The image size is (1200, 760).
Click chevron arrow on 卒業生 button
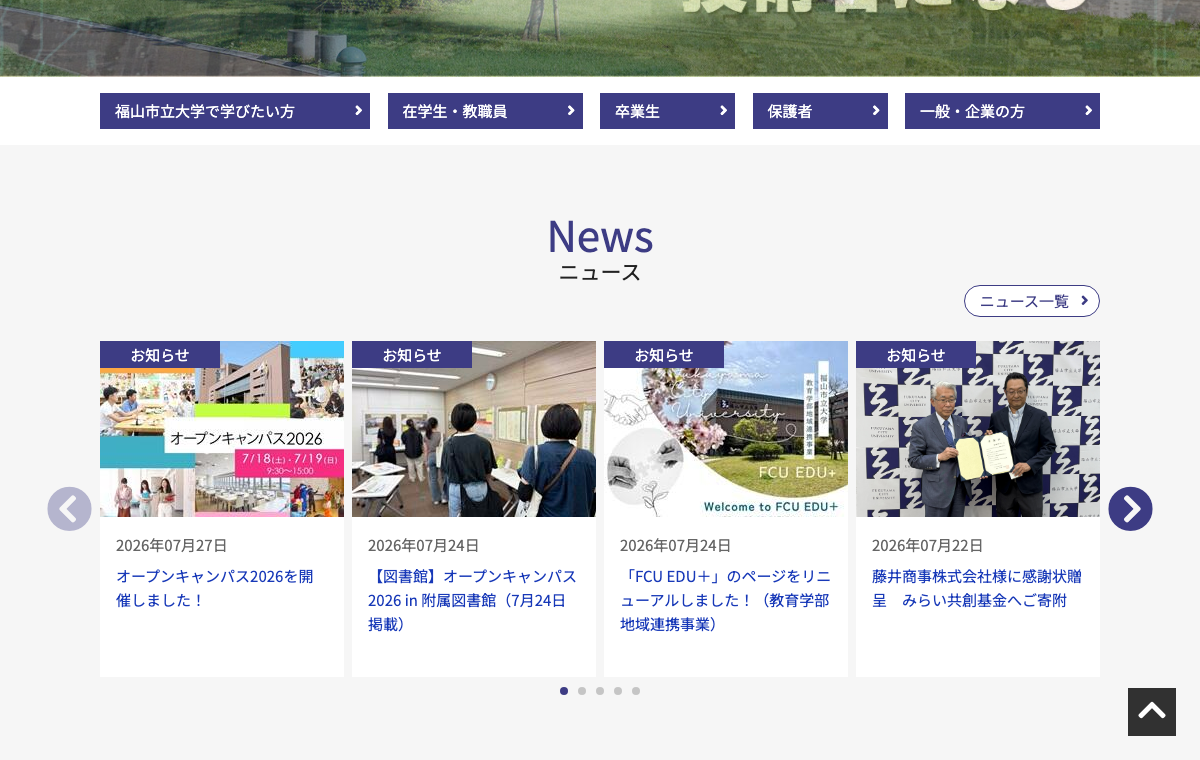(723, 110)
